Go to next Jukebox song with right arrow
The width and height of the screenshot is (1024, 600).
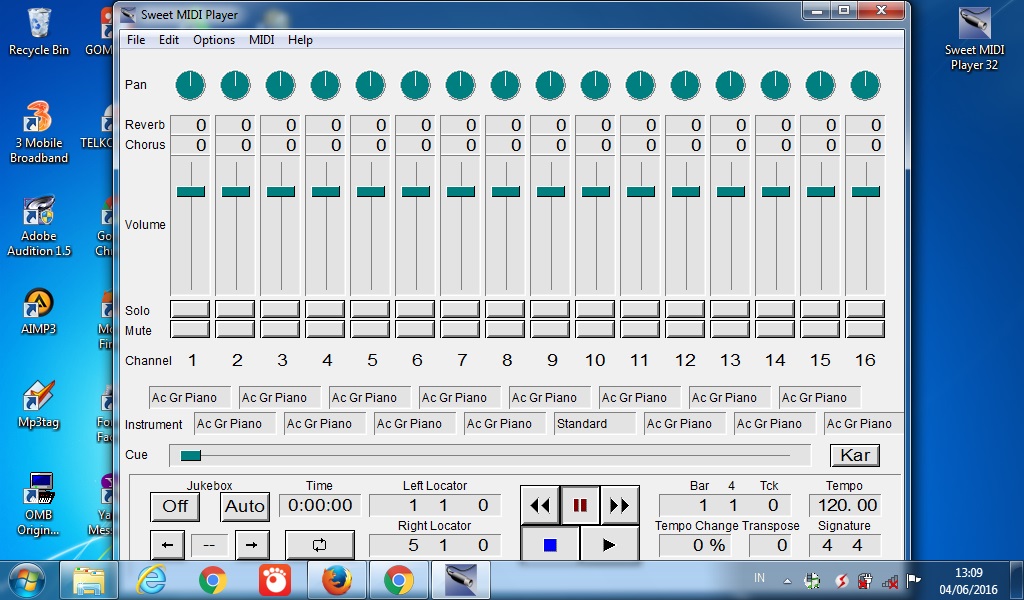(x=252, y=545)
